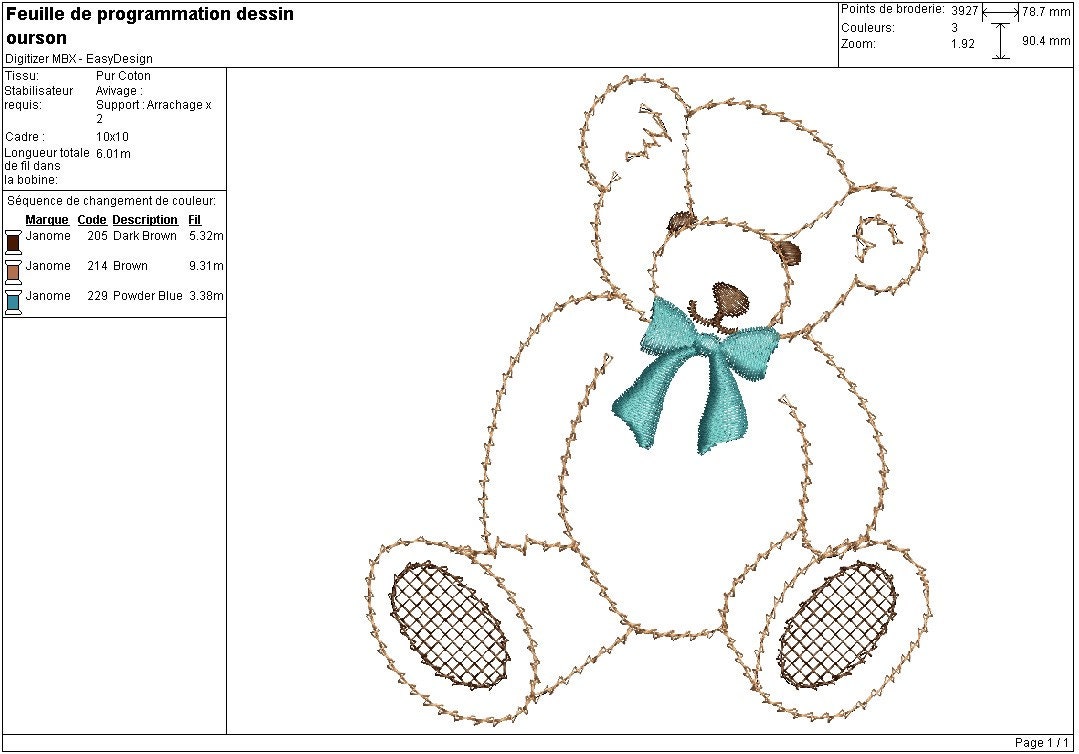Click the 'Code' column header
1079x754 pixels.
click(92, 219)
